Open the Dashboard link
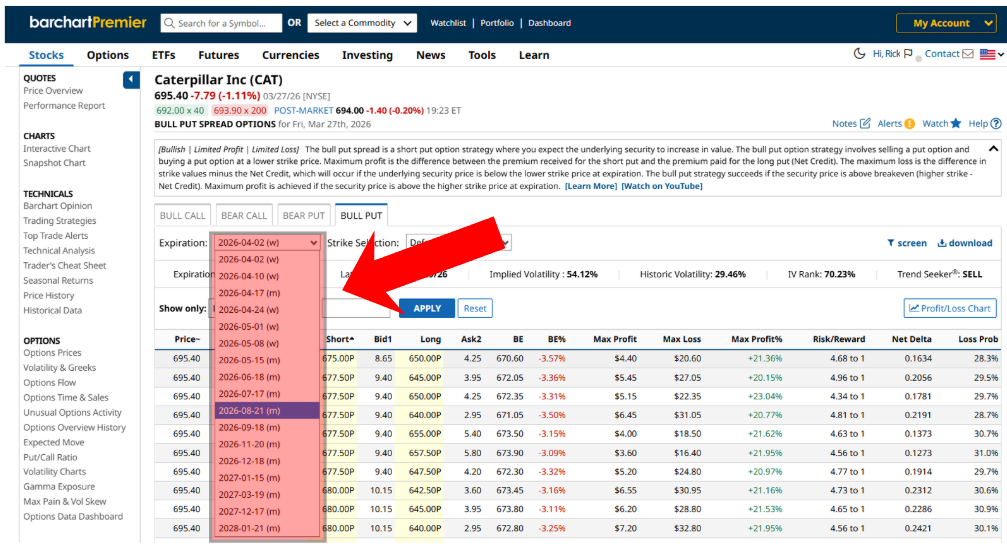The width and height of the screenshot is (1007, 551). pyautogui.click(x=550, y=23)
